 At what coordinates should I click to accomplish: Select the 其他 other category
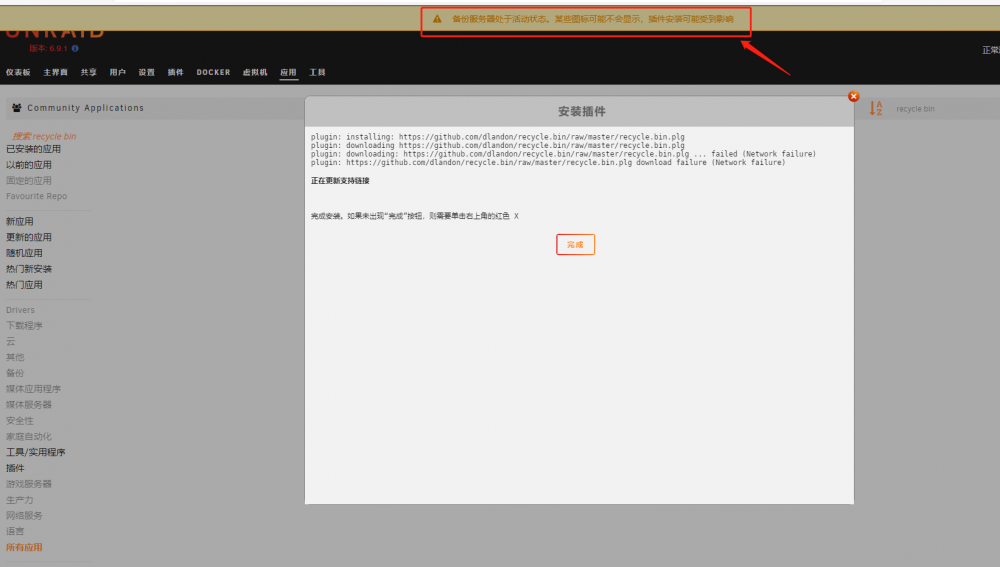coord(15,357)
